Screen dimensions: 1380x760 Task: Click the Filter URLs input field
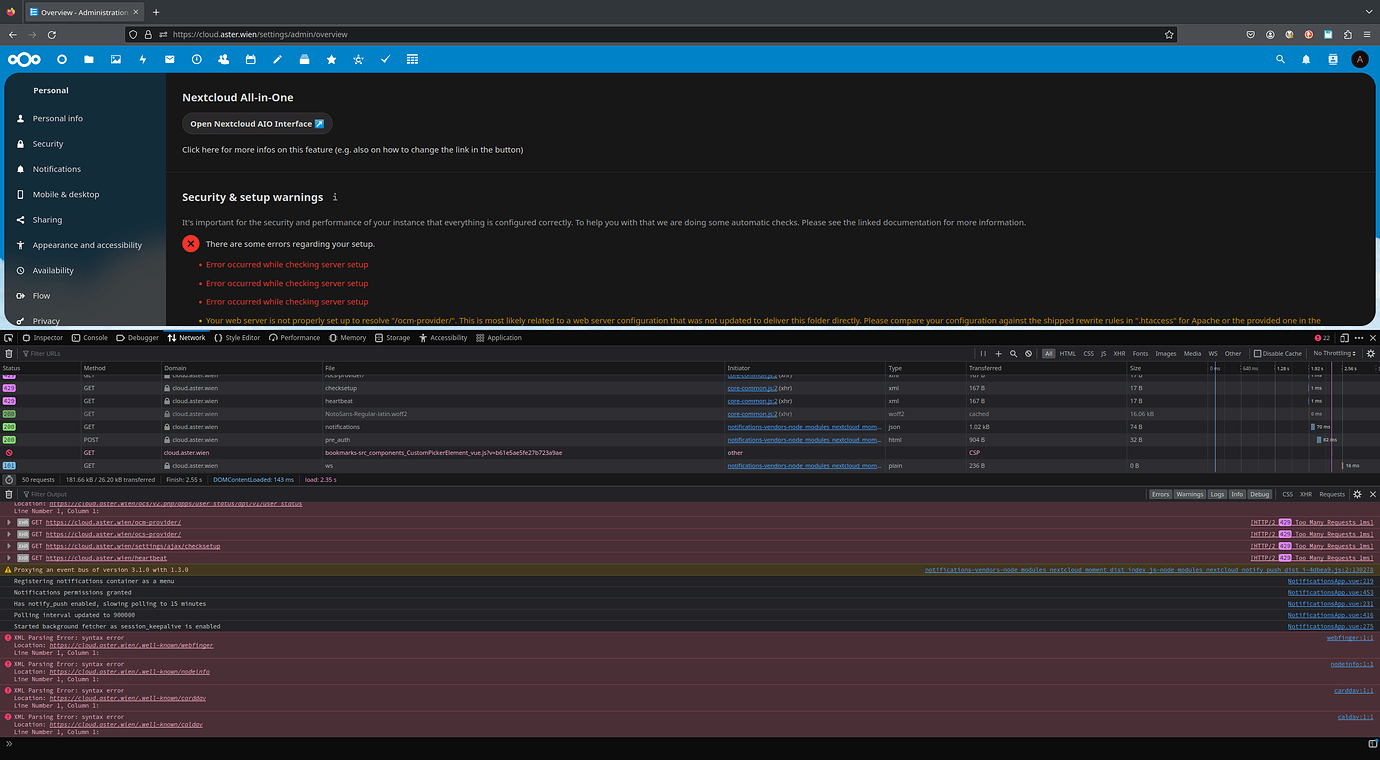[x=60, y=353]
